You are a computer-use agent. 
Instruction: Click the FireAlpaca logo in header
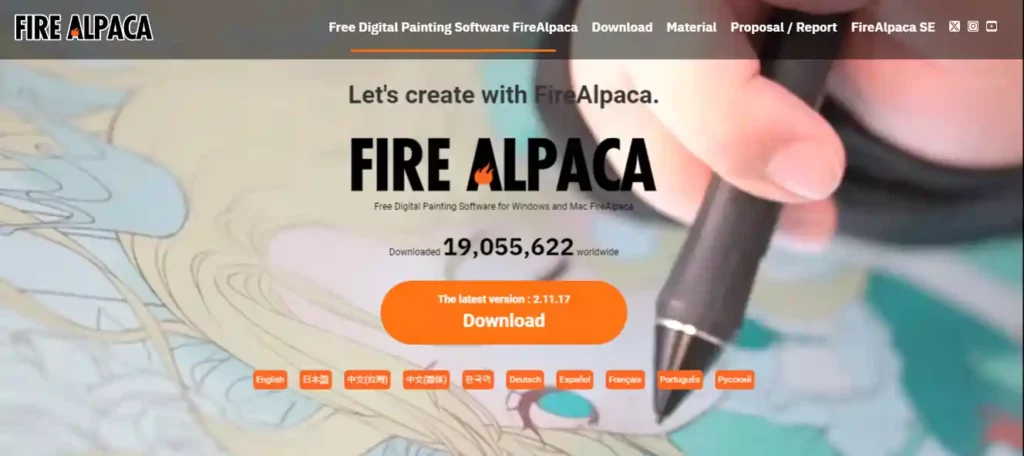[84, 27]
